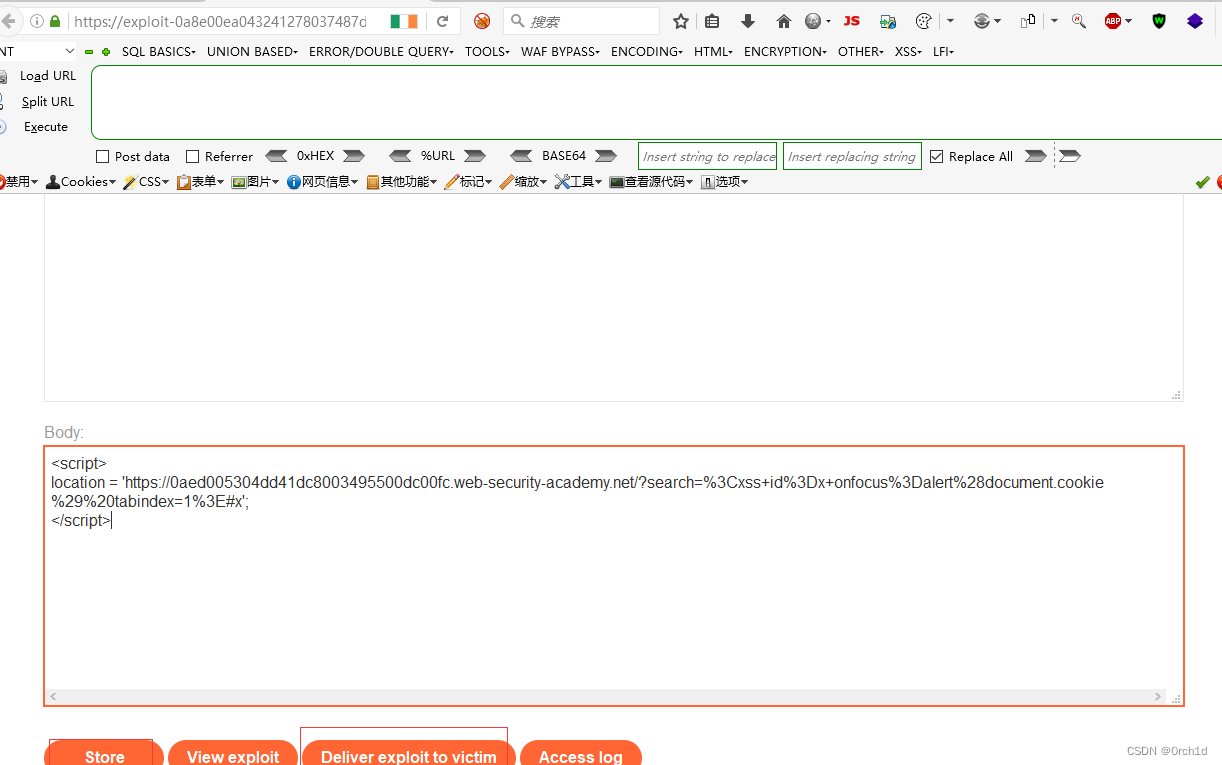
Task: Click the Irish flag icon in the address bar
Action: click(404, 21)
